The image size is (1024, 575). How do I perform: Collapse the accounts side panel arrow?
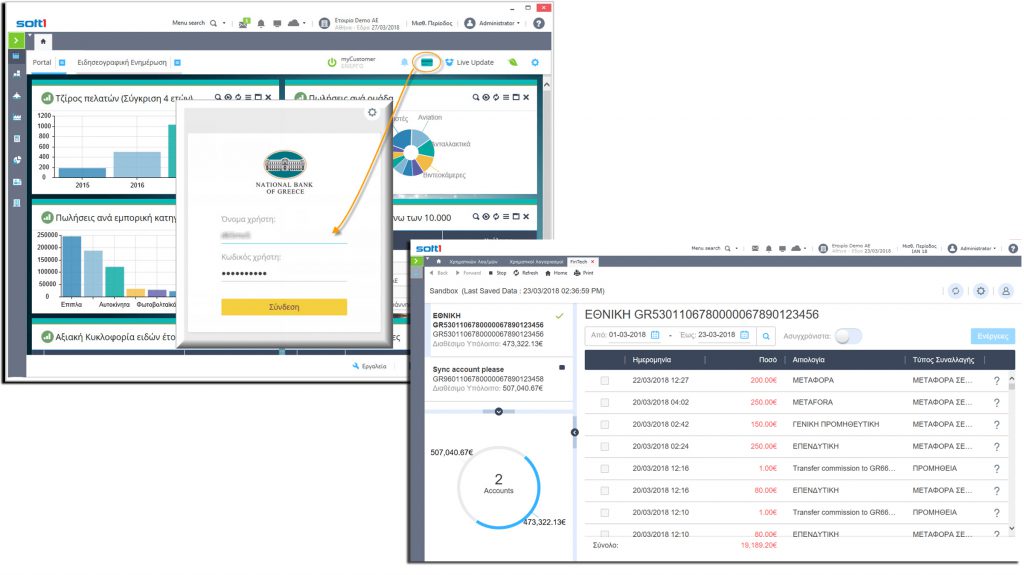pyautogui.click(x=575, y=432)
